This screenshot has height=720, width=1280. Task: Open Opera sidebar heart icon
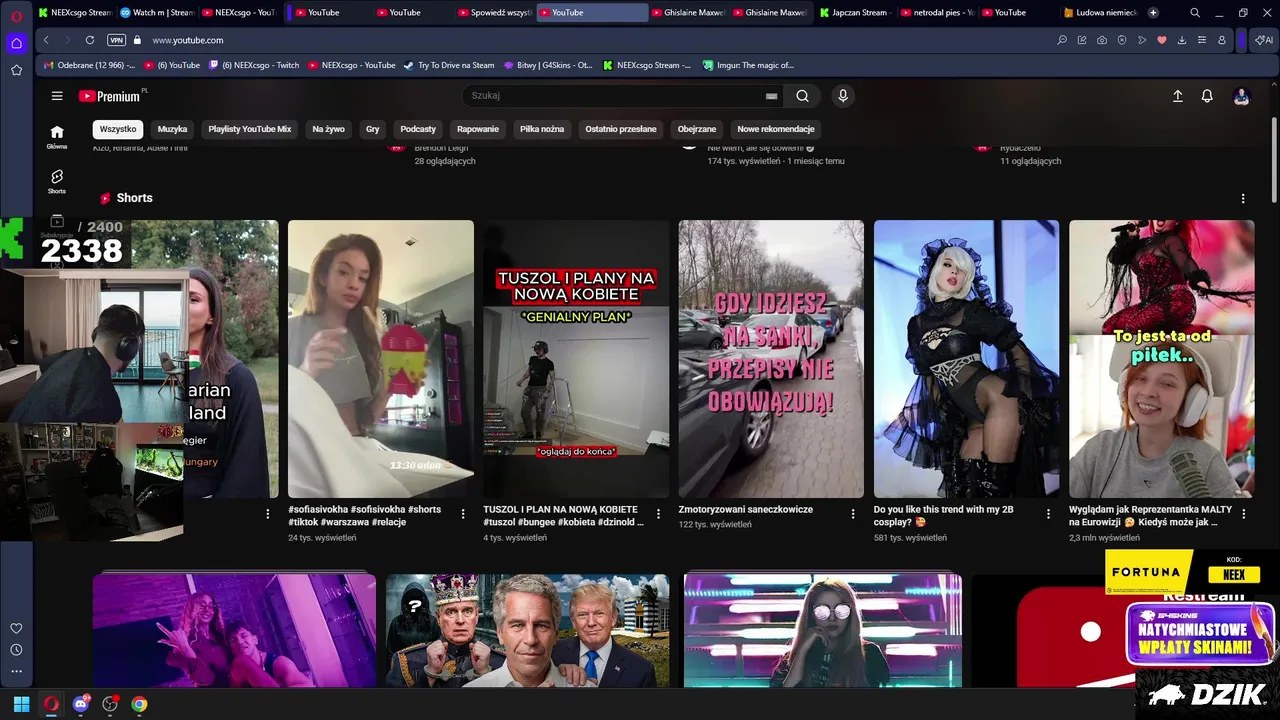16,628
